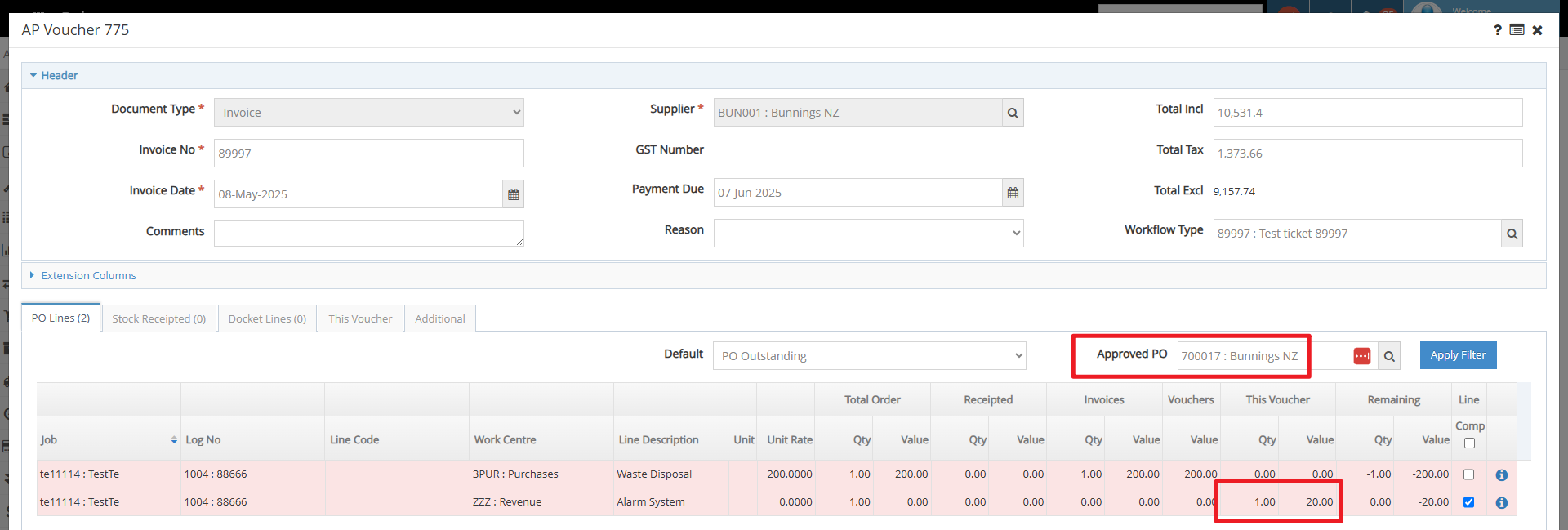Open the Additional tab

pos(440,318)
